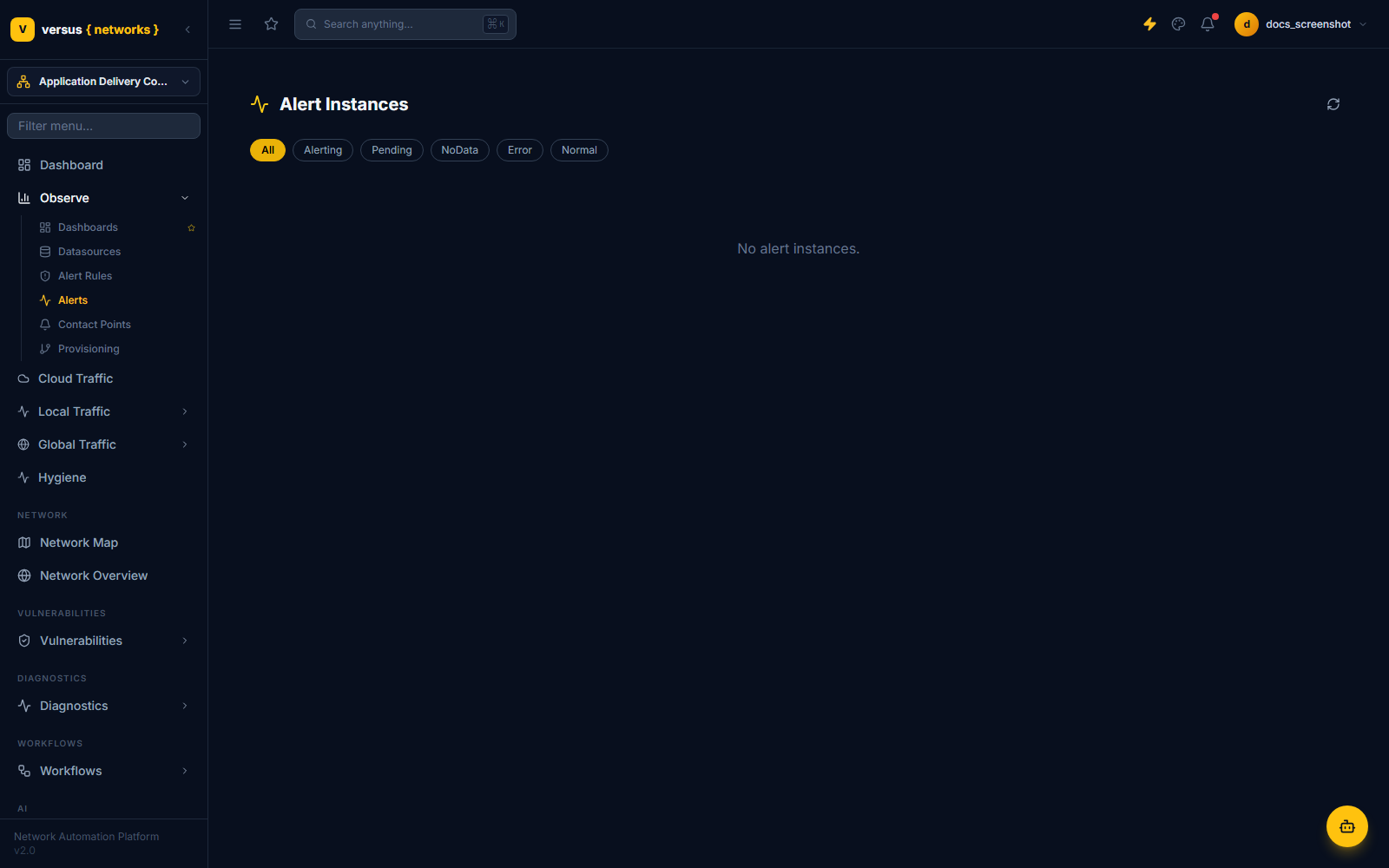Screen dimensions: 1389x868
Task: Filter by Normal state
Action: pyautogui.click(x=579, y=150)
